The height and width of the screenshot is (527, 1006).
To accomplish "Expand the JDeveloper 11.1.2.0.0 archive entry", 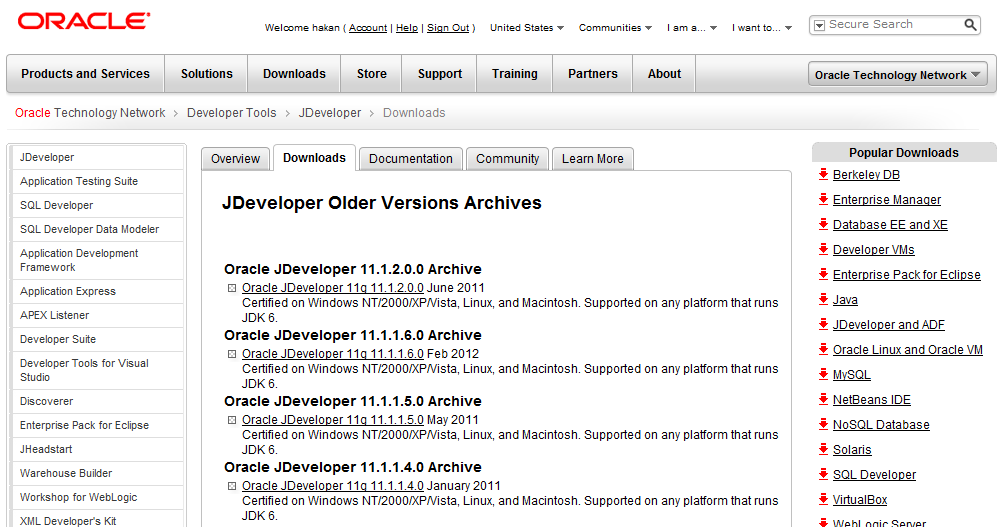I will (232, 288).
